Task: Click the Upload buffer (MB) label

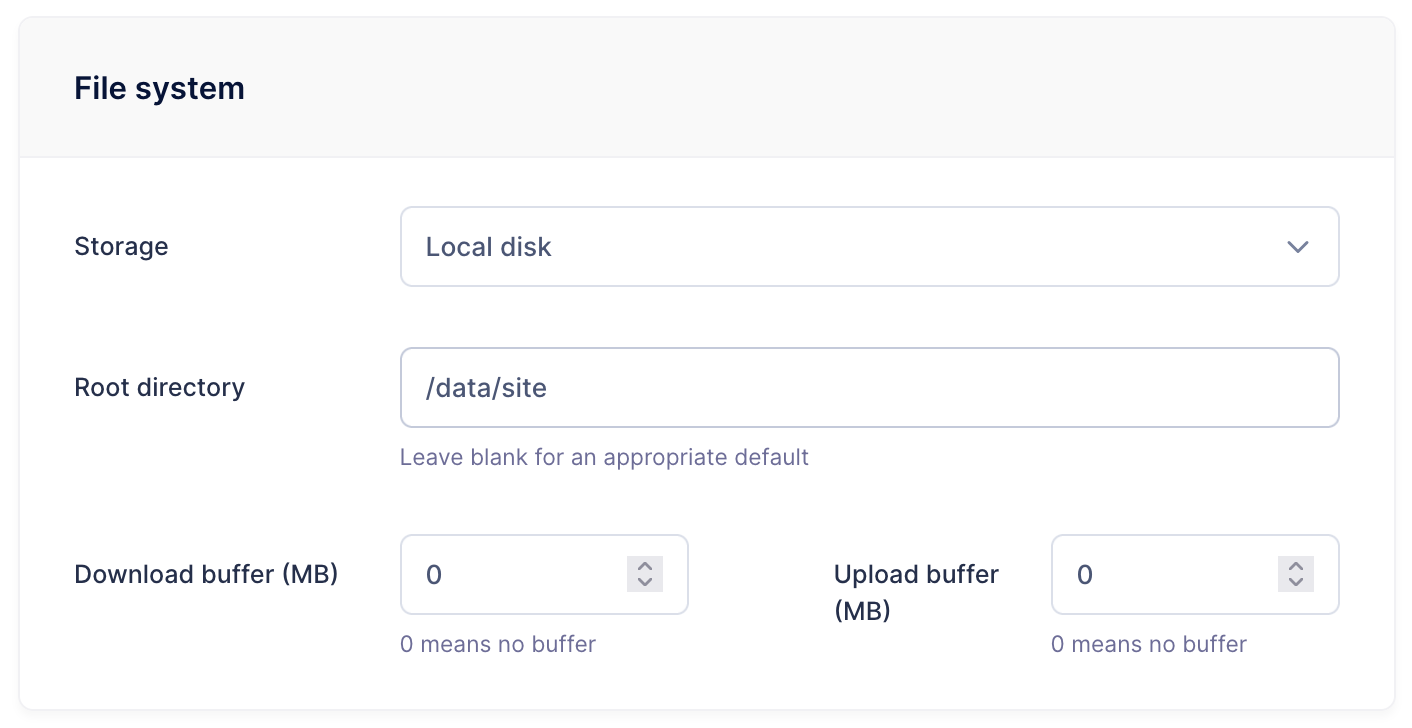Action: coord(916,592)
